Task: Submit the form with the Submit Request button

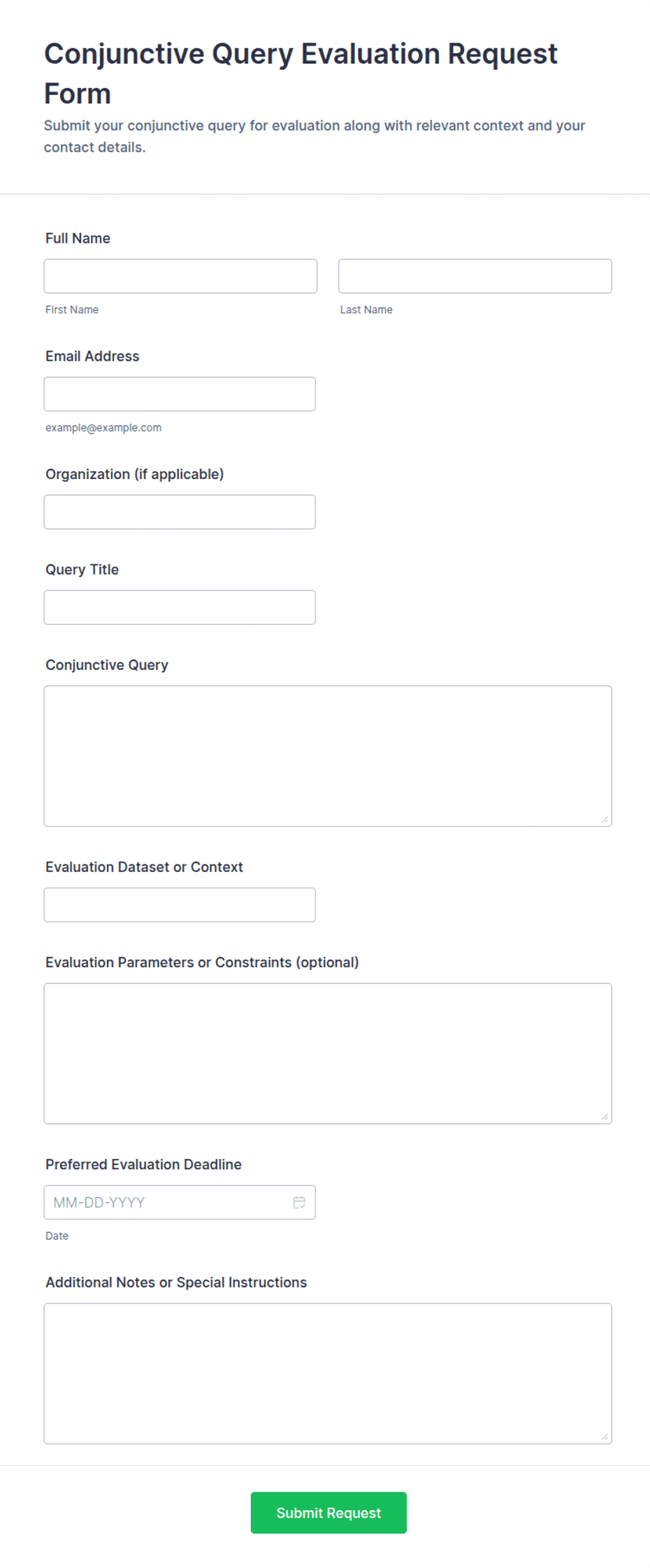Action: click(x=328, y=1513)
